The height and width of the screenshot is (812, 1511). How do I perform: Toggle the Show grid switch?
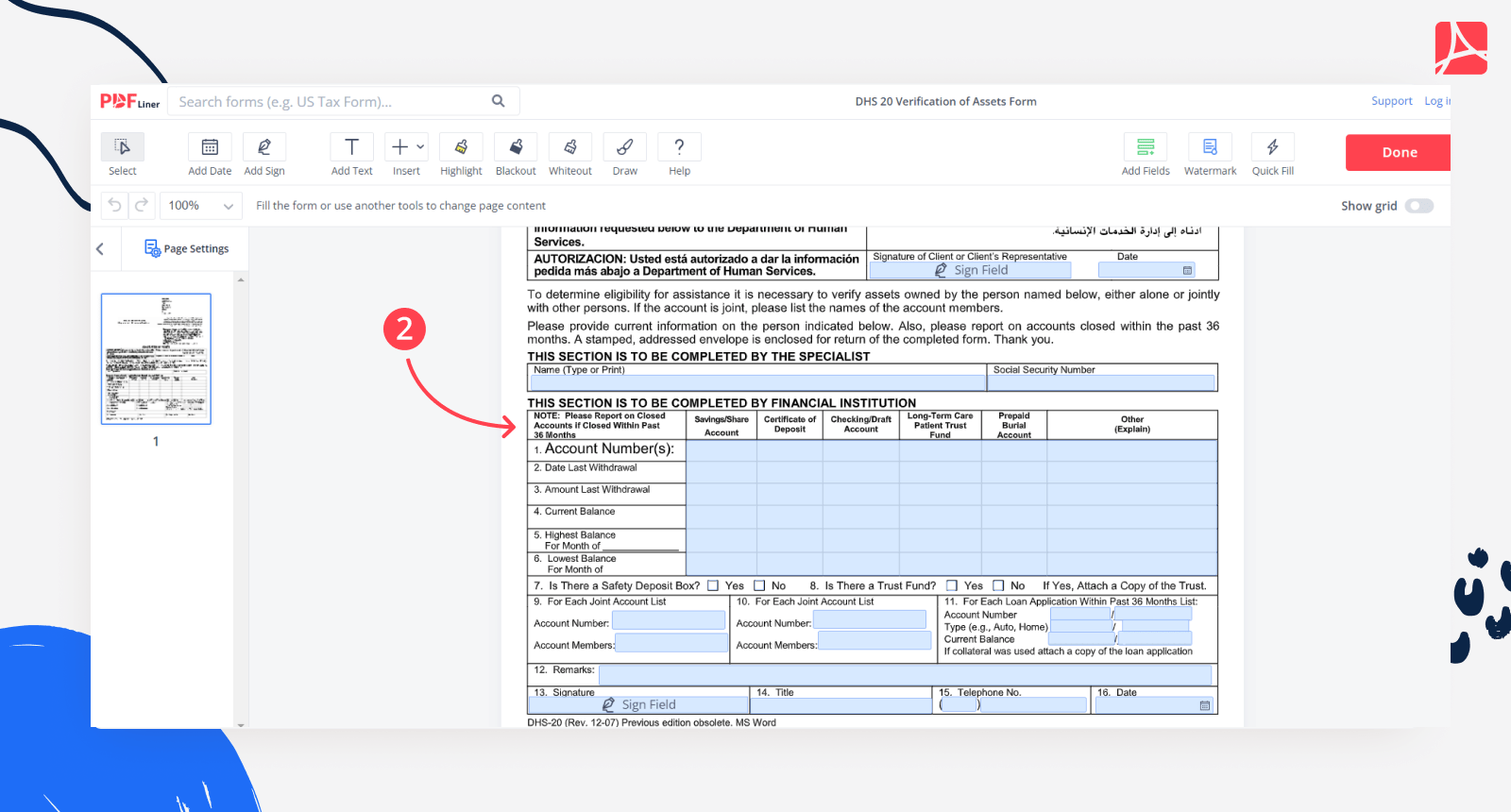click(x=1418, y=206)
